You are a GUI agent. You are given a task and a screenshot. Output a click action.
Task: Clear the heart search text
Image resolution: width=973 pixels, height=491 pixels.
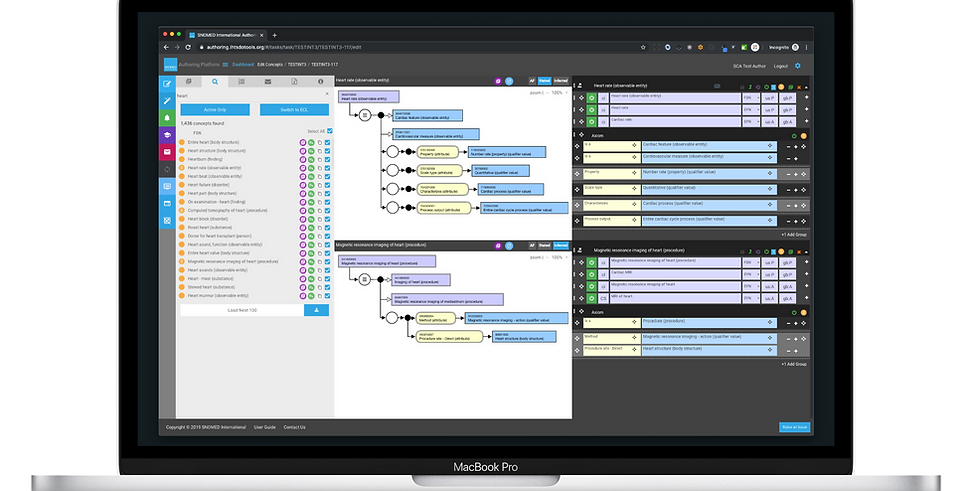click(x=327, y=94)
